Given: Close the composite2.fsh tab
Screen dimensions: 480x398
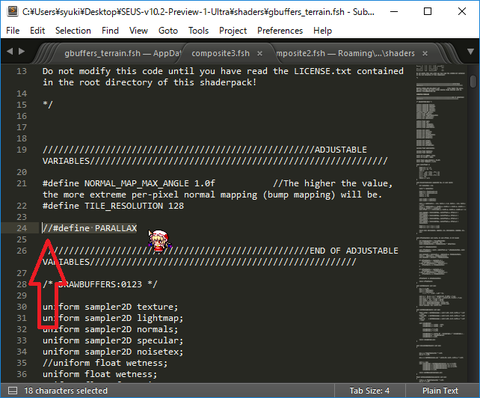Looking at the screenshot, I should coord(425,54).
